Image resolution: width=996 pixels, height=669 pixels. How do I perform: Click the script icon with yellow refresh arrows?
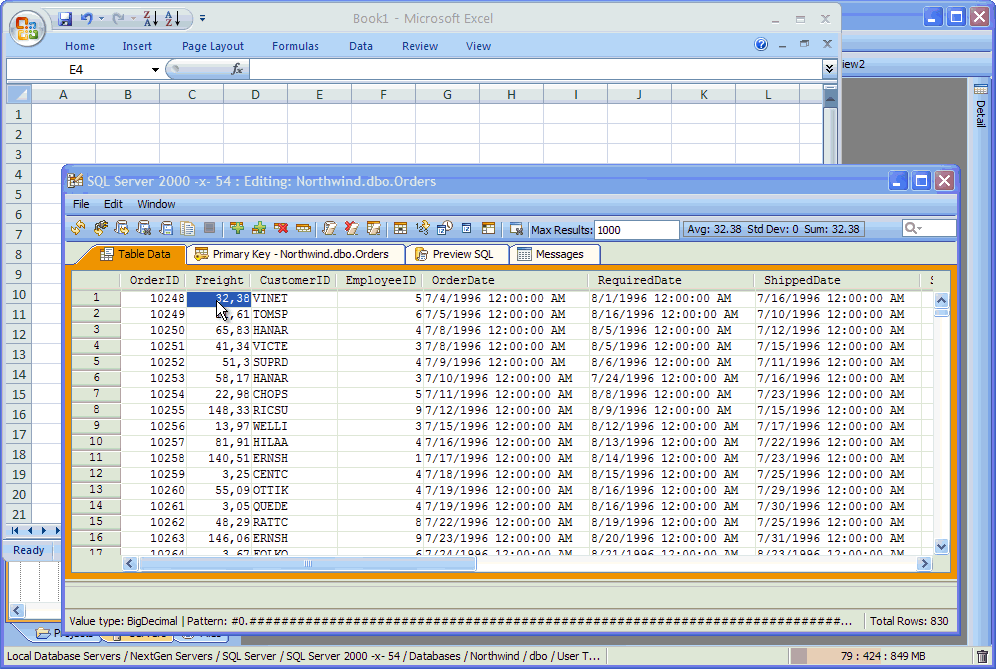pos(122,228)
